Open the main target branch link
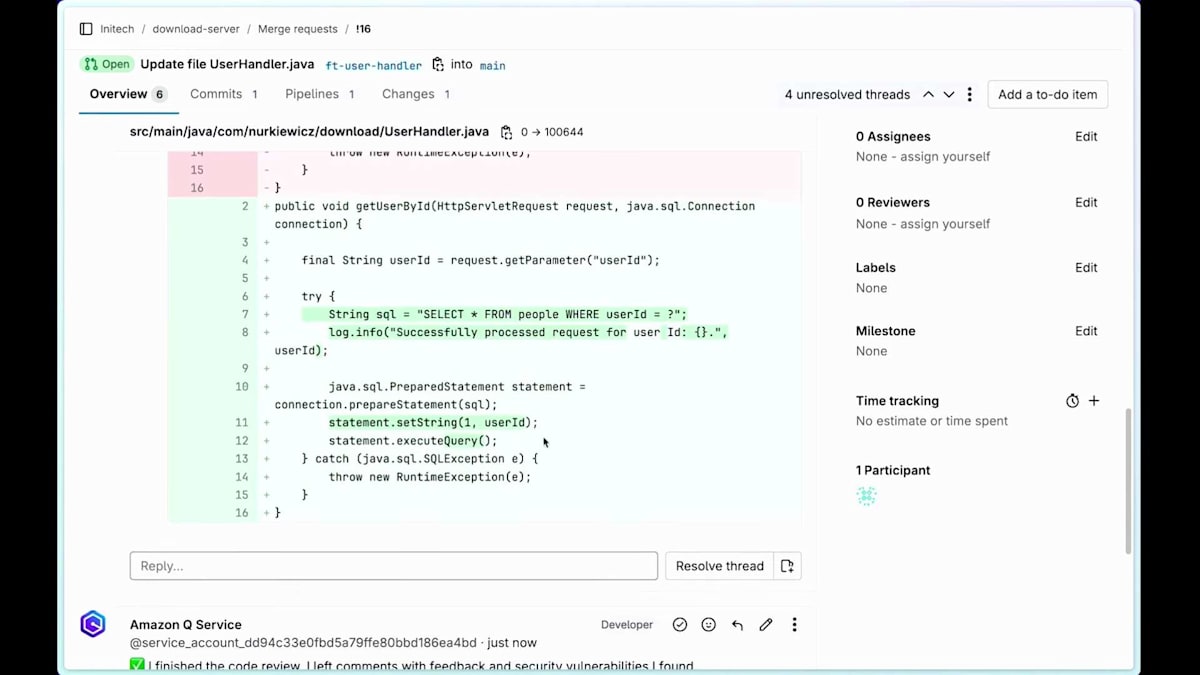The width and height of the screenshot is (1200, 675). (x=492, y=65)
